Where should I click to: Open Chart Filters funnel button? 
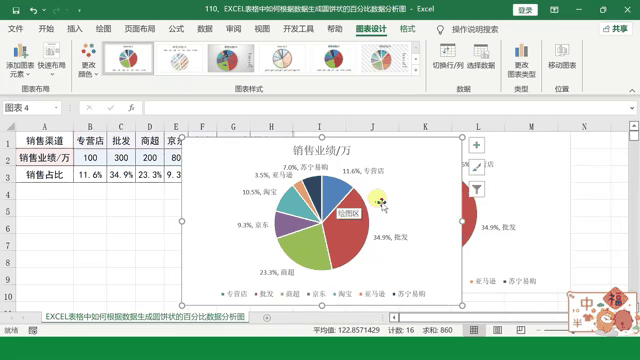pyautogui.click(x=476, y=189)
